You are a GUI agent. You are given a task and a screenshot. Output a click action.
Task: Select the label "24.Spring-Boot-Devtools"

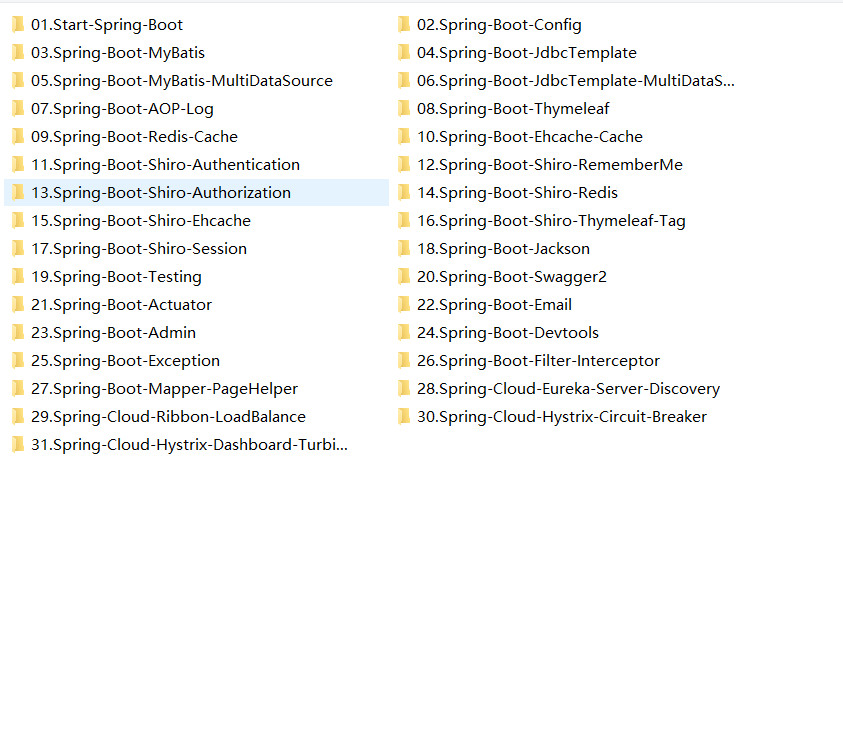[508, 333]
